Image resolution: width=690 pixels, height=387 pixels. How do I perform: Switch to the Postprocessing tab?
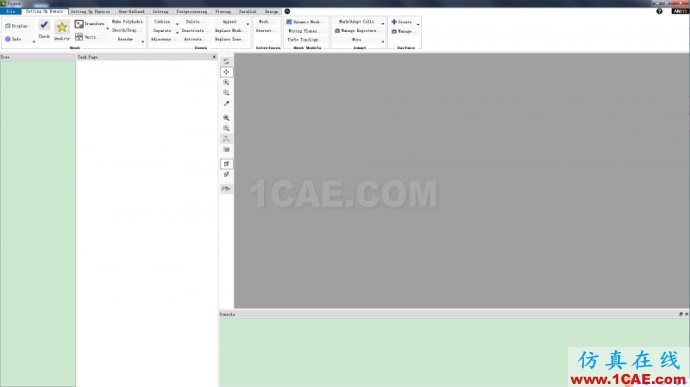191,11
